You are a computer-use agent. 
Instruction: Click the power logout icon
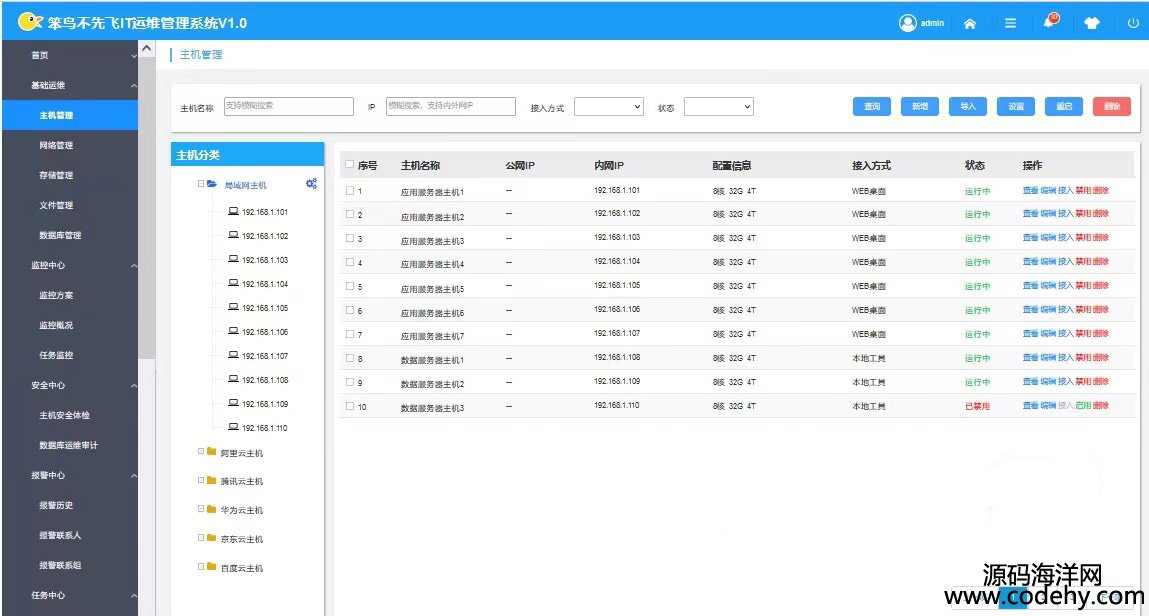1132,23
